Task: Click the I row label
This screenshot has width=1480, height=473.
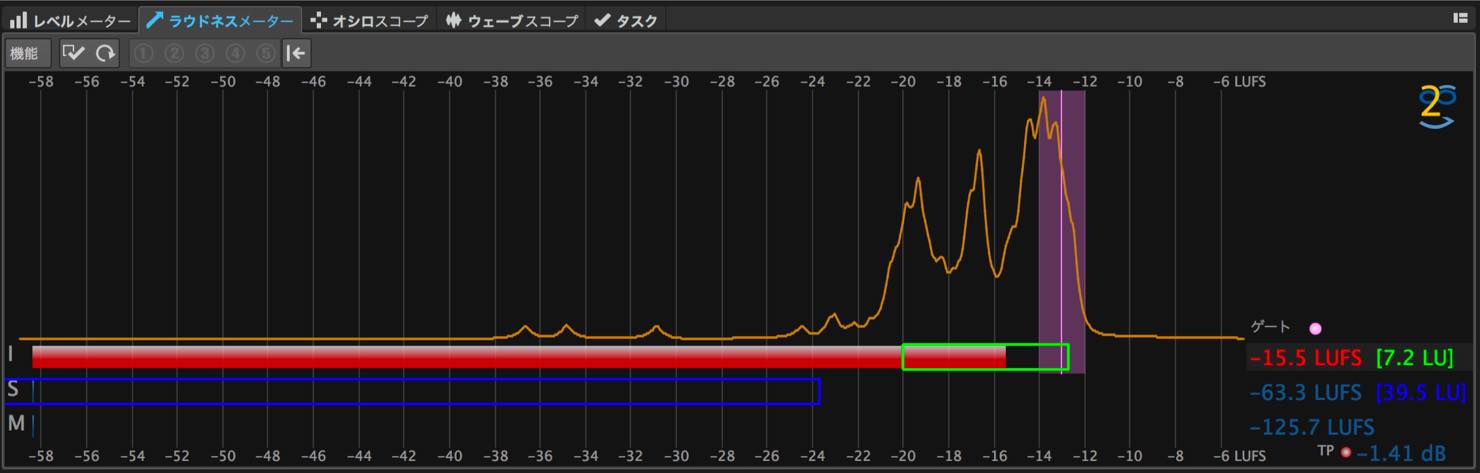Action: coord(11,355)
